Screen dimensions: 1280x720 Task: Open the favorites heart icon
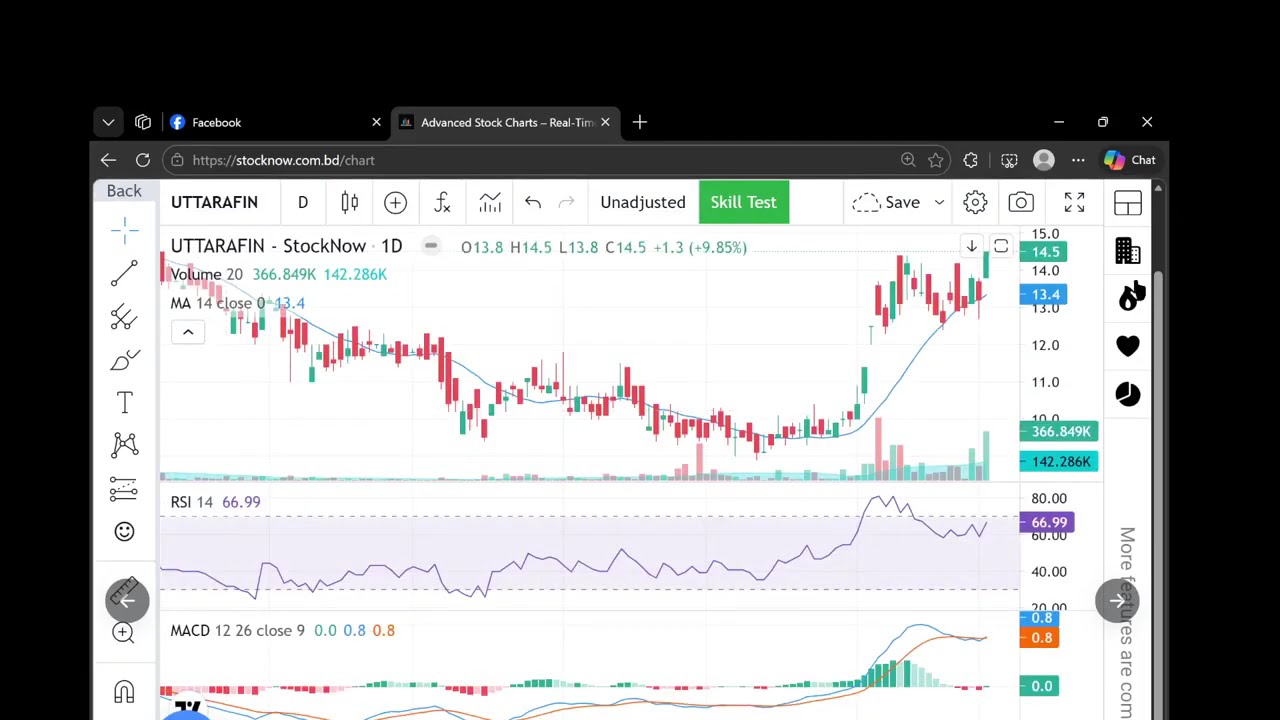coord(1128,345)
